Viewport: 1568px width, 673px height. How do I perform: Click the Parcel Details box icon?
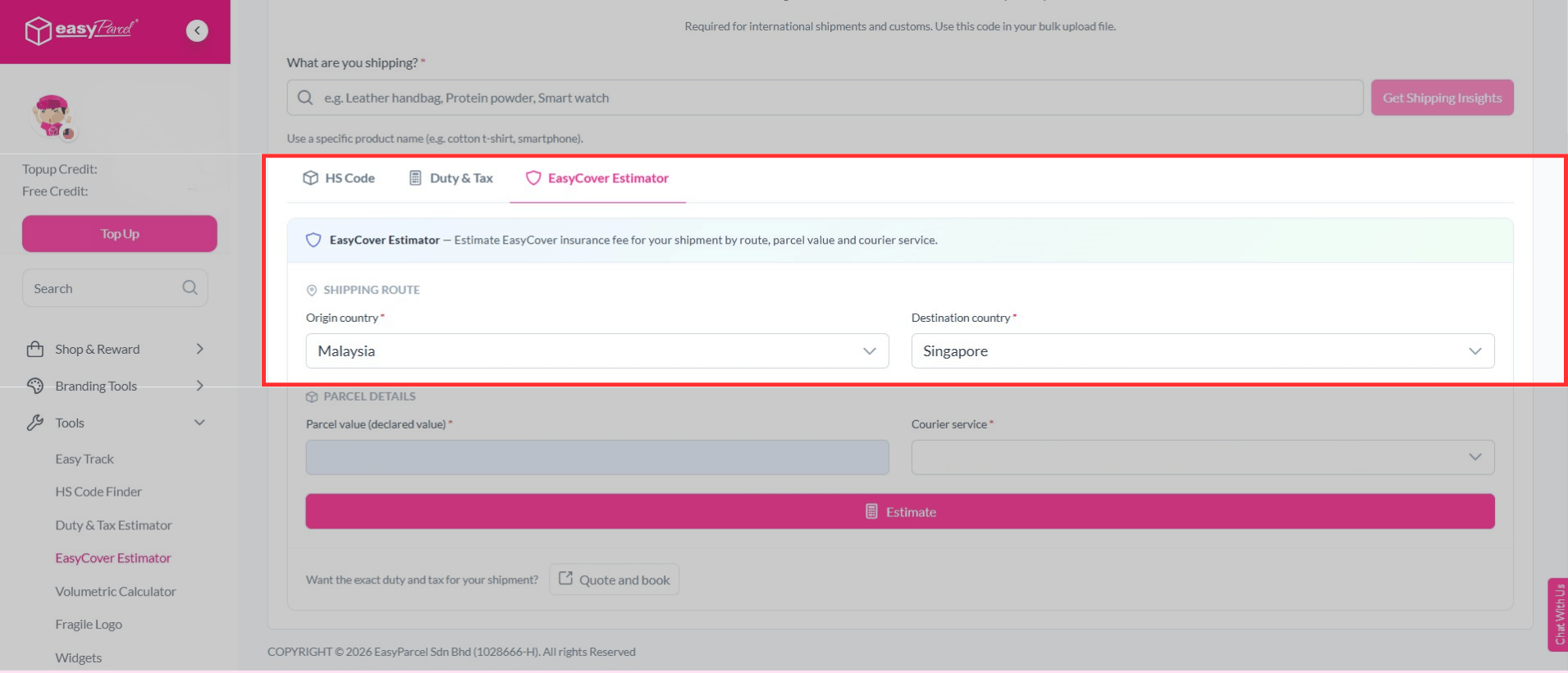point(312,397)
